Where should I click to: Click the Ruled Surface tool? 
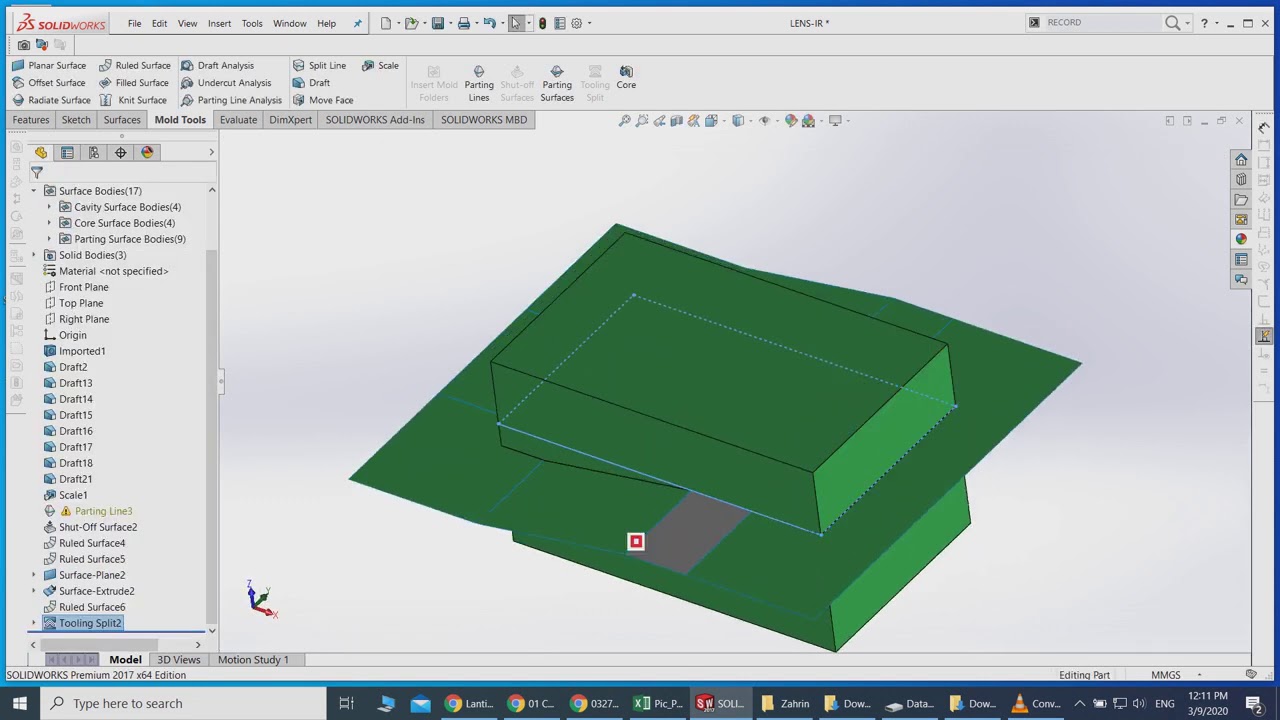coord(134,65)
